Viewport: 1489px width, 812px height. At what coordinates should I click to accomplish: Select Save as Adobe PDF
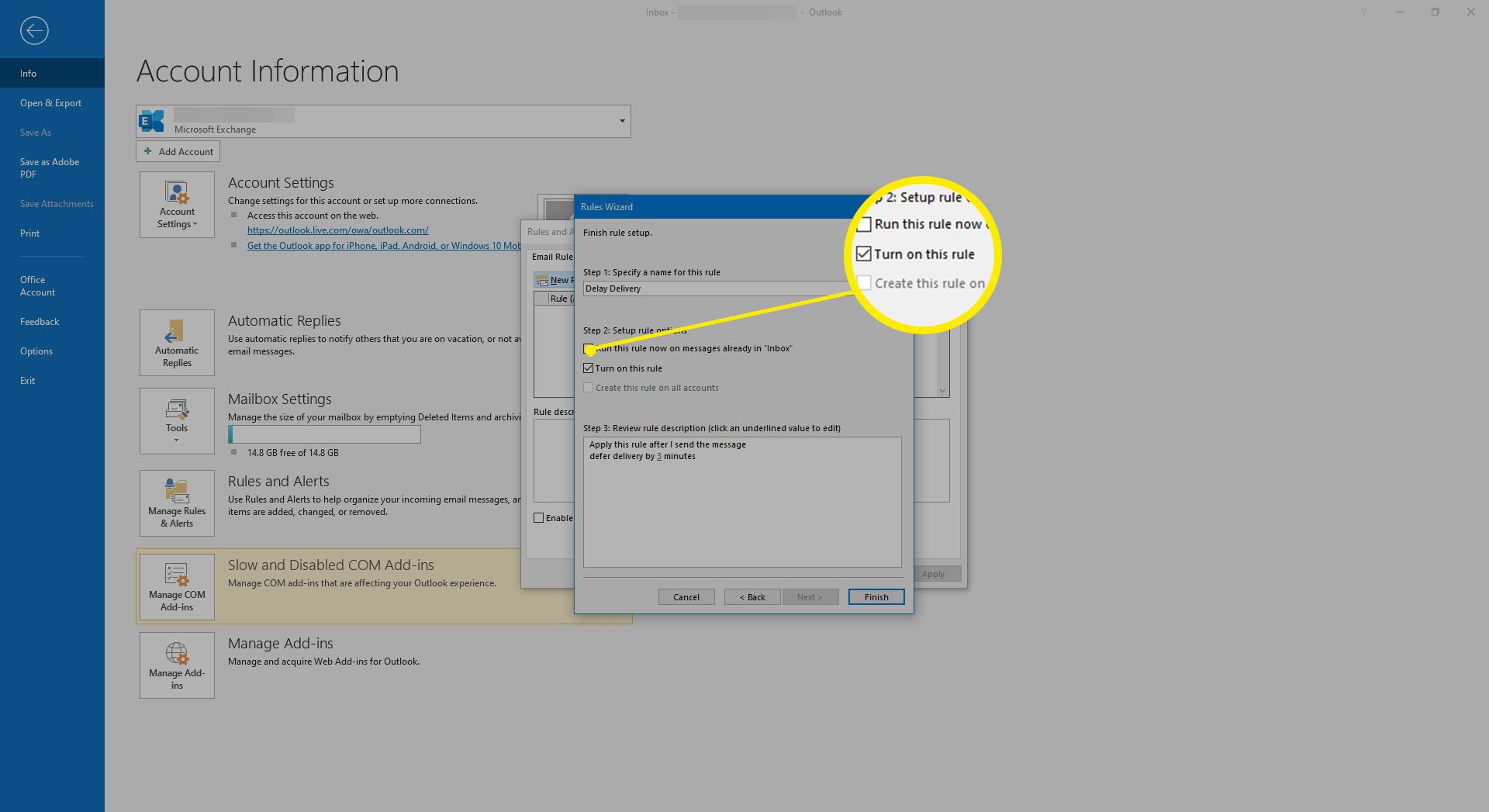(x=52, y=168)
